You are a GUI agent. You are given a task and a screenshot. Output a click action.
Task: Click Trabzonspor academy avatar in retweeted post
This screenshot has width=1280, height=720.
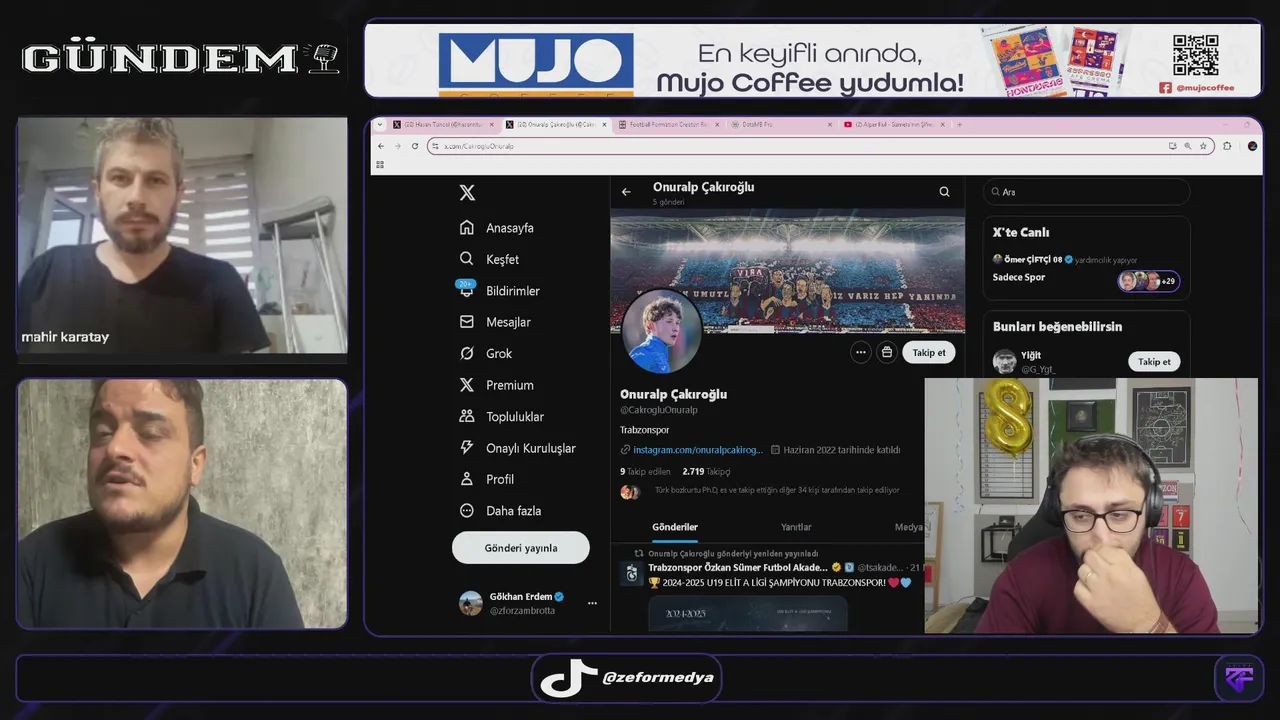(631, 573)
